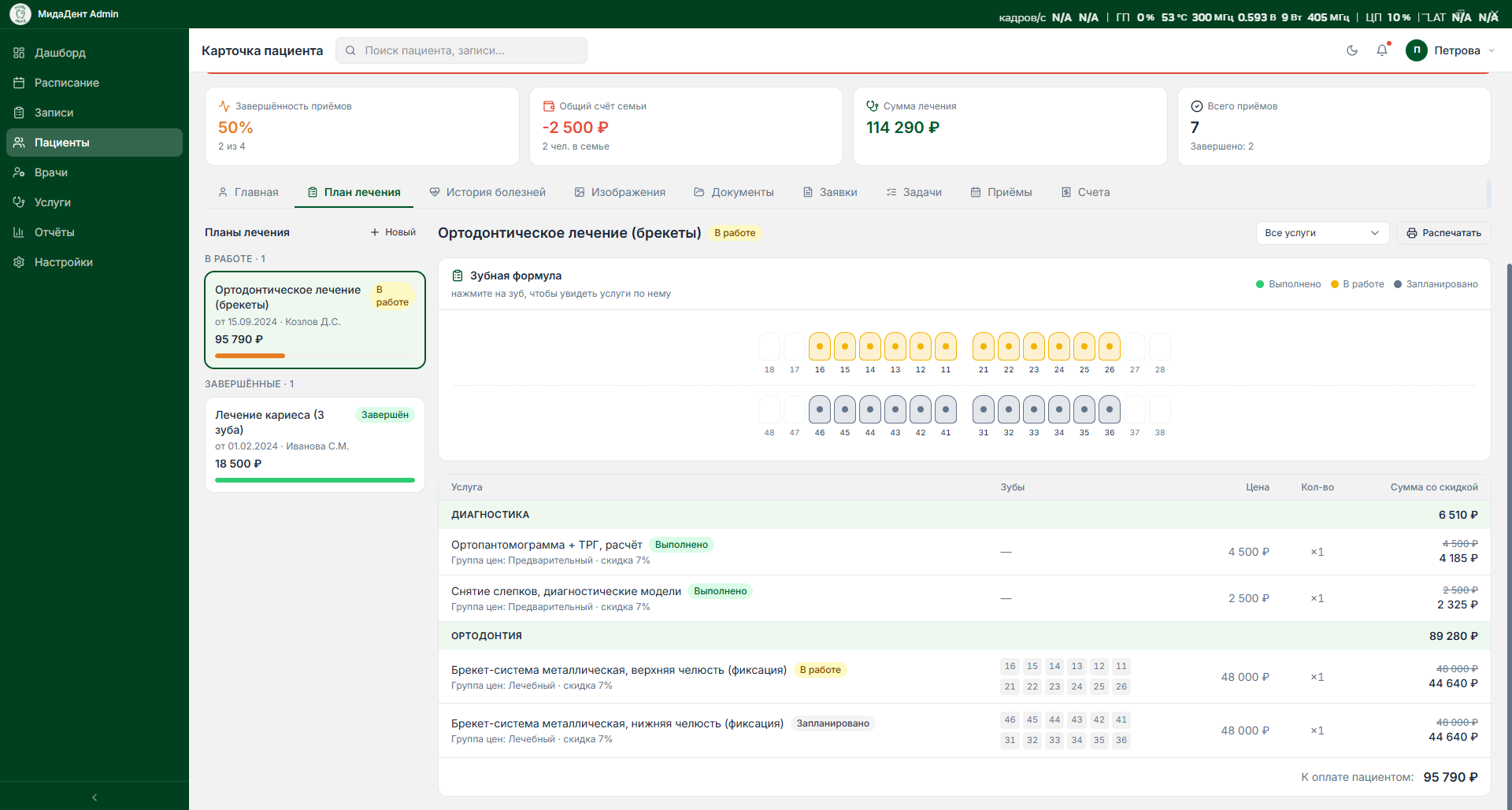The image size is (1512, 810).
Task: Open the Изображения tab
Action: point(620,192)
